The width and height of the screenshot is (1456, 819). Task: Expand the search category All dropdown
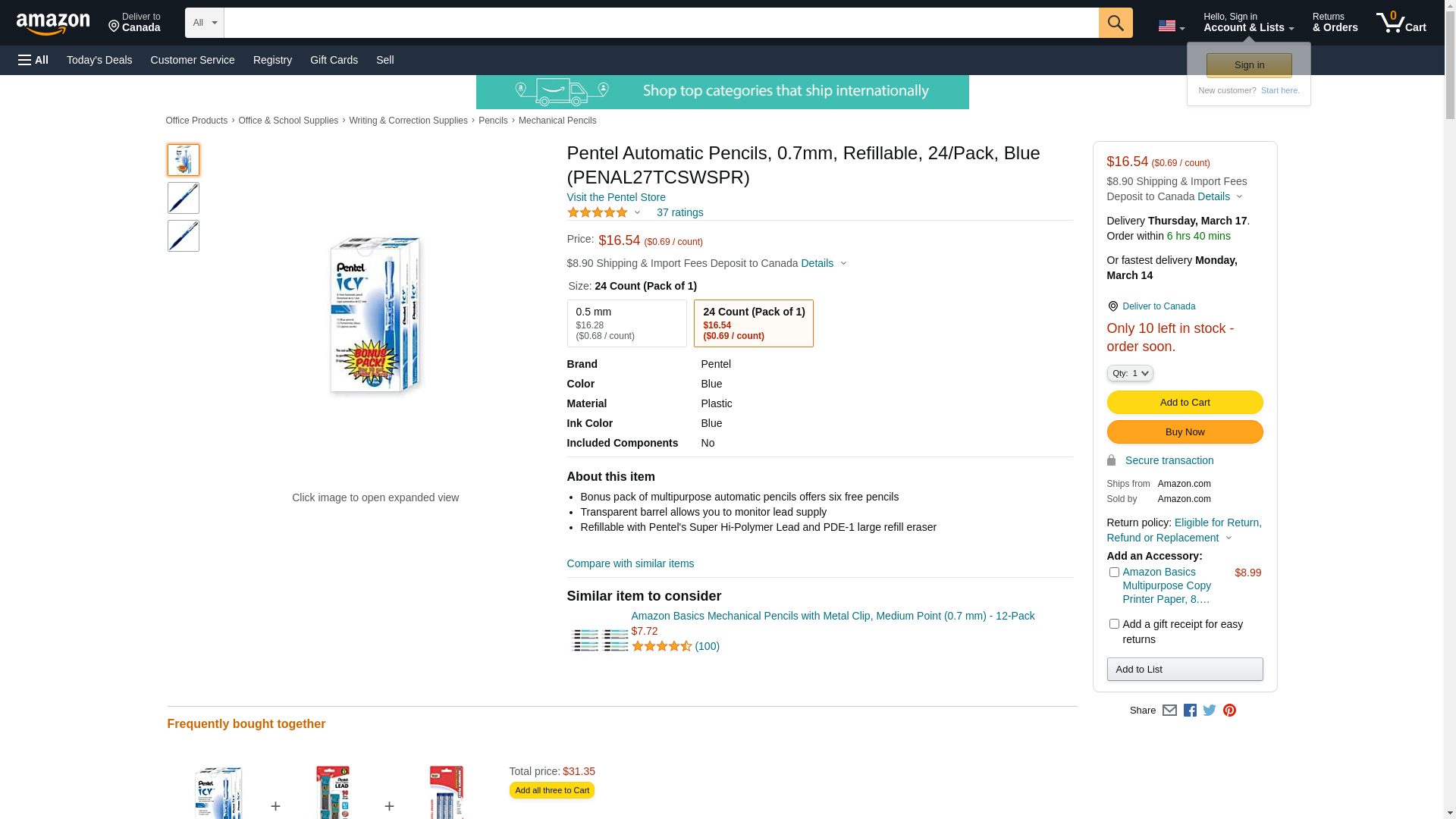[204, 23]
